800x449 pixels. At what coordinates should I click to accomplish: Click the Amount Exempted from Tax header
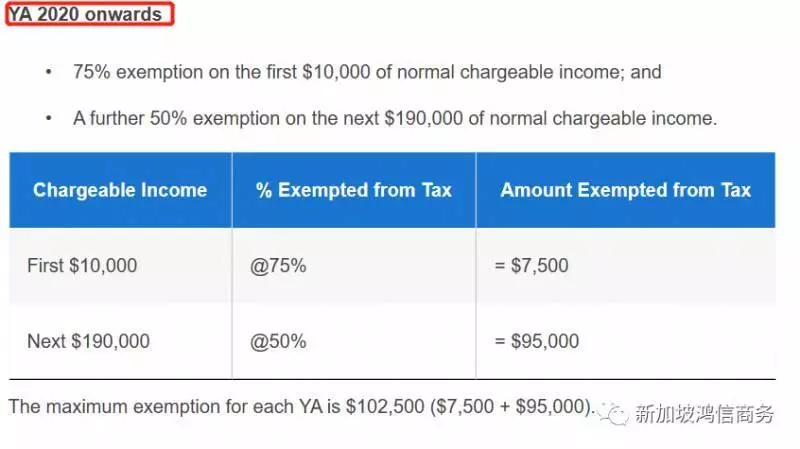click(626, 190)
